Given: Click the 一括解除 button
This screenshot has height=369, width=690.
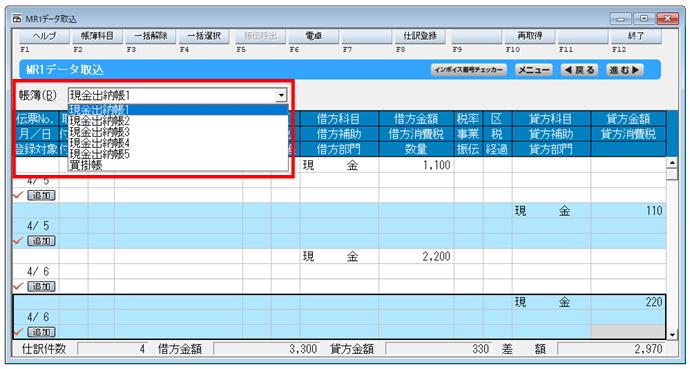Looking at the screenshot, I should click(x=150, y=37).
